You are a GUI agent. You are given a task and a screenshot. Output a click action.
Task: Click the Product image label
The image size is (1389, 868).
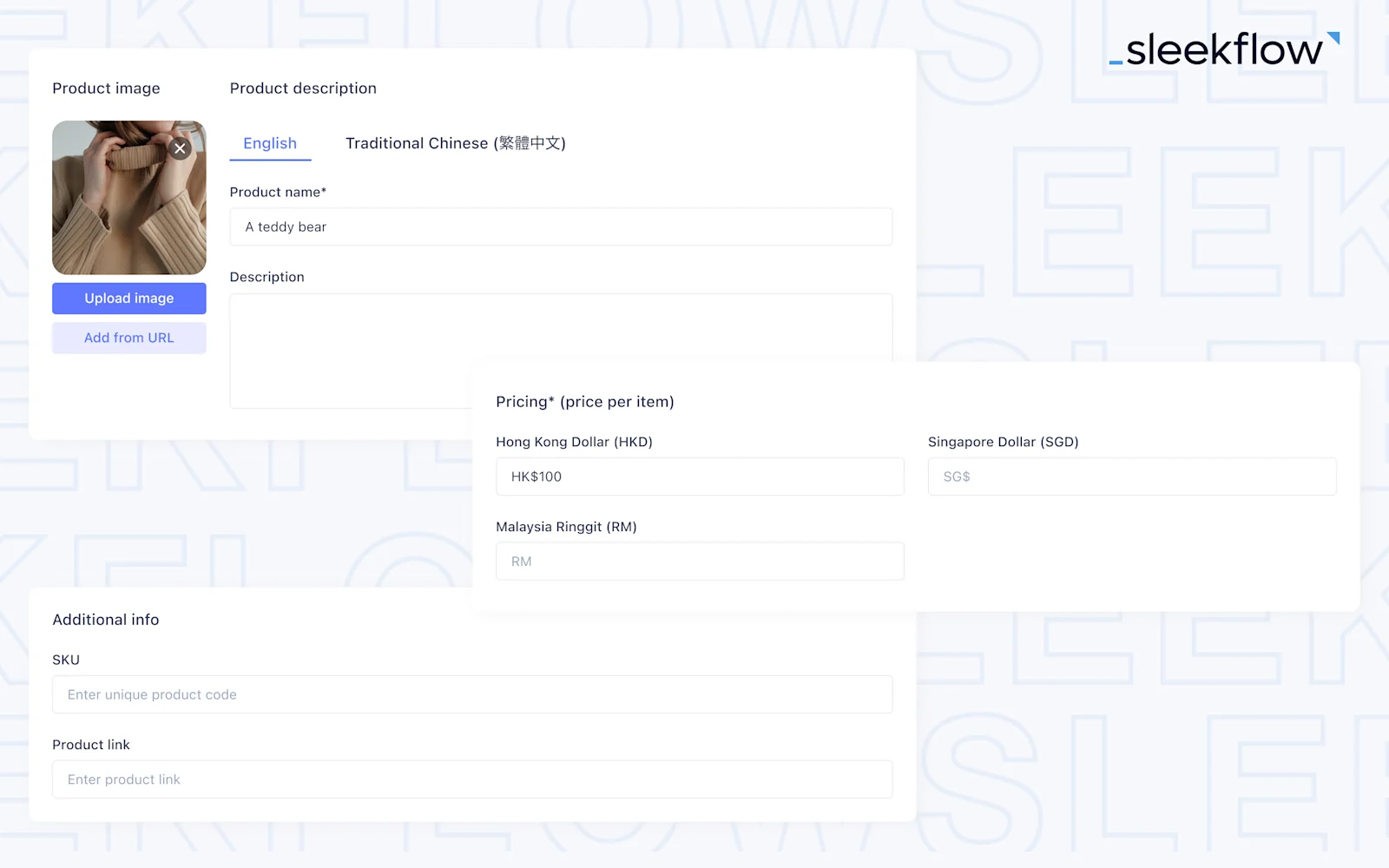tap(106, 88)
